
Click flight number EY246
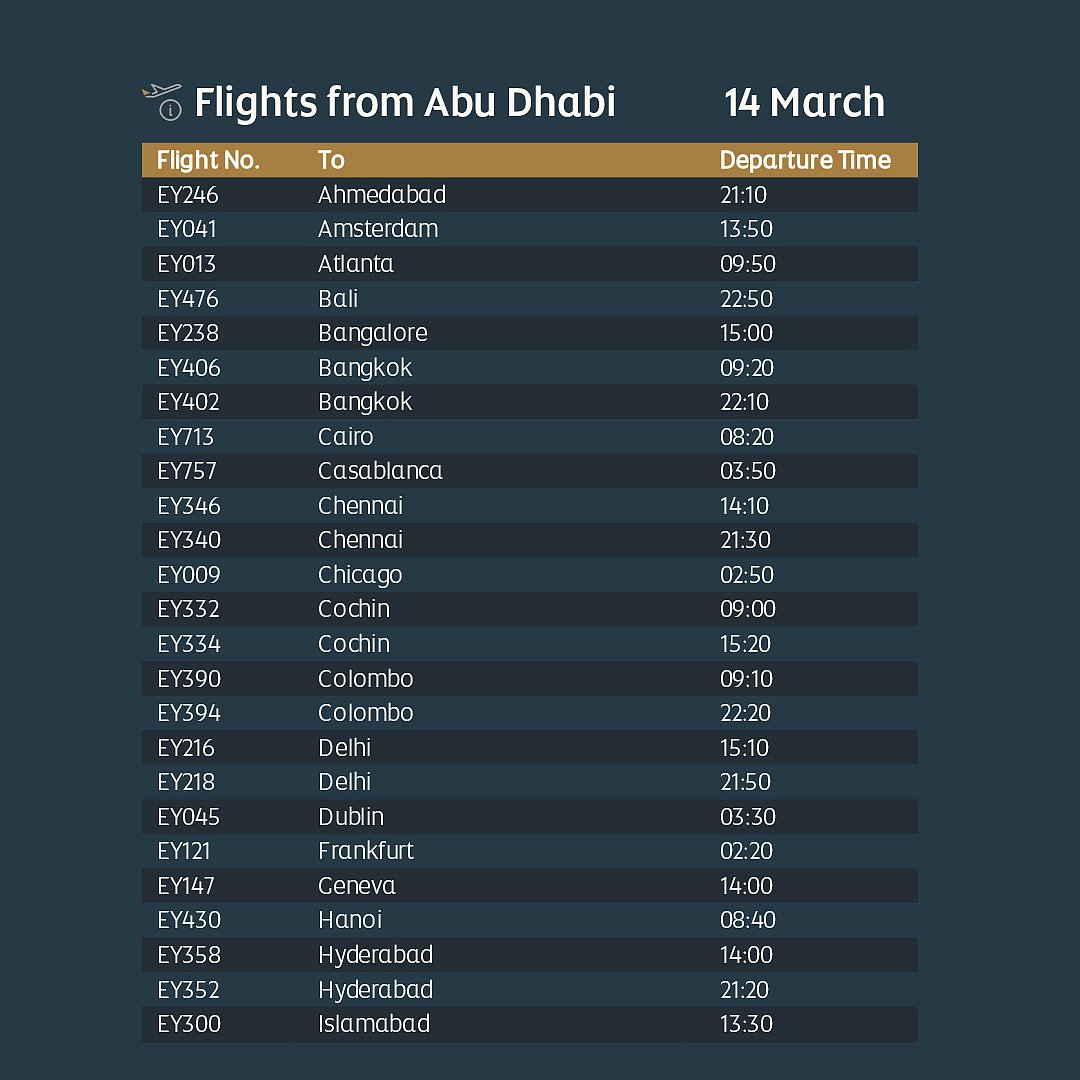pos(188,195)
